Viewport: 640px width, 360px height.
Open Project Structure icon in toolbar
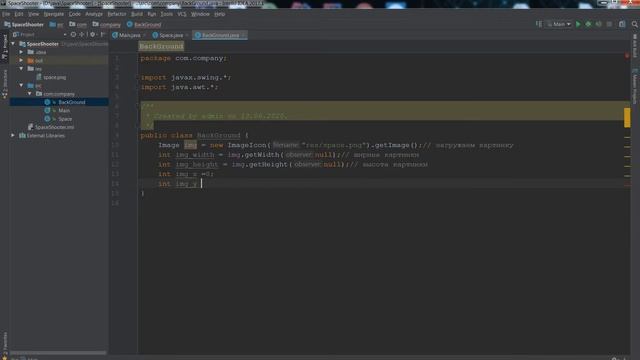point(622,24)
